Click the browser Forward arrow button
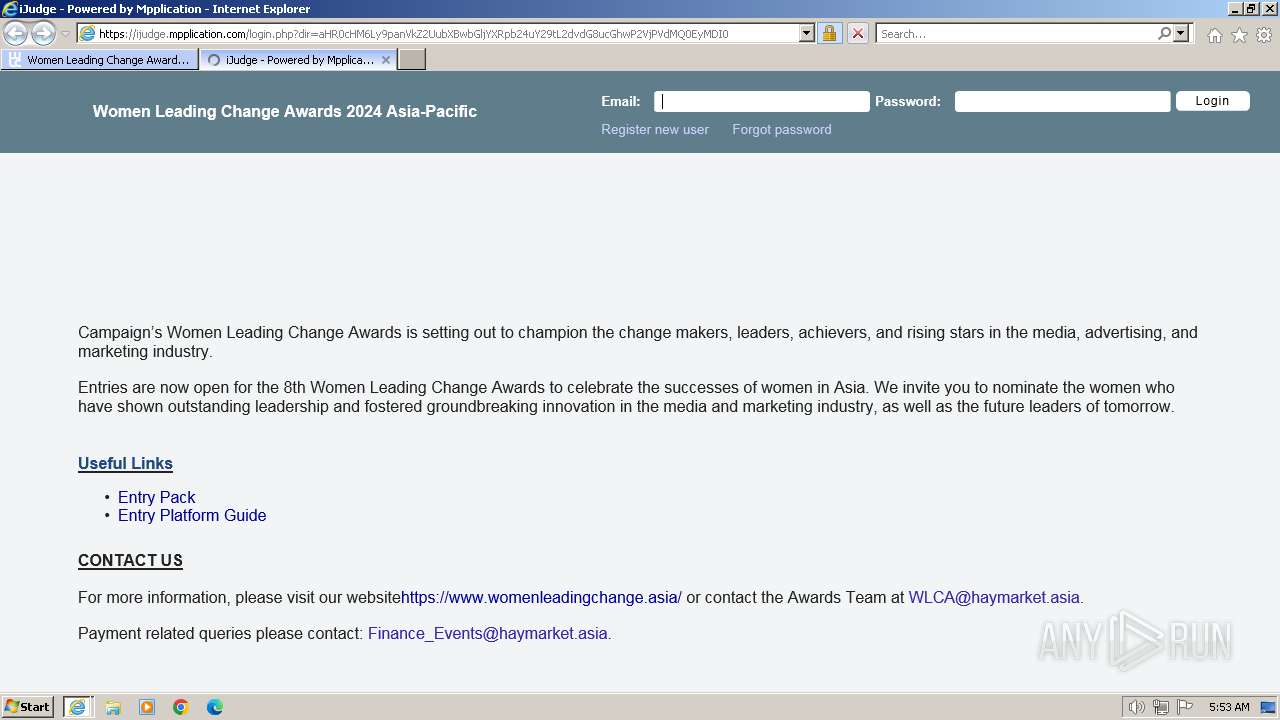This screenshot has height=720, width=1280. click(x=43, y=33)
